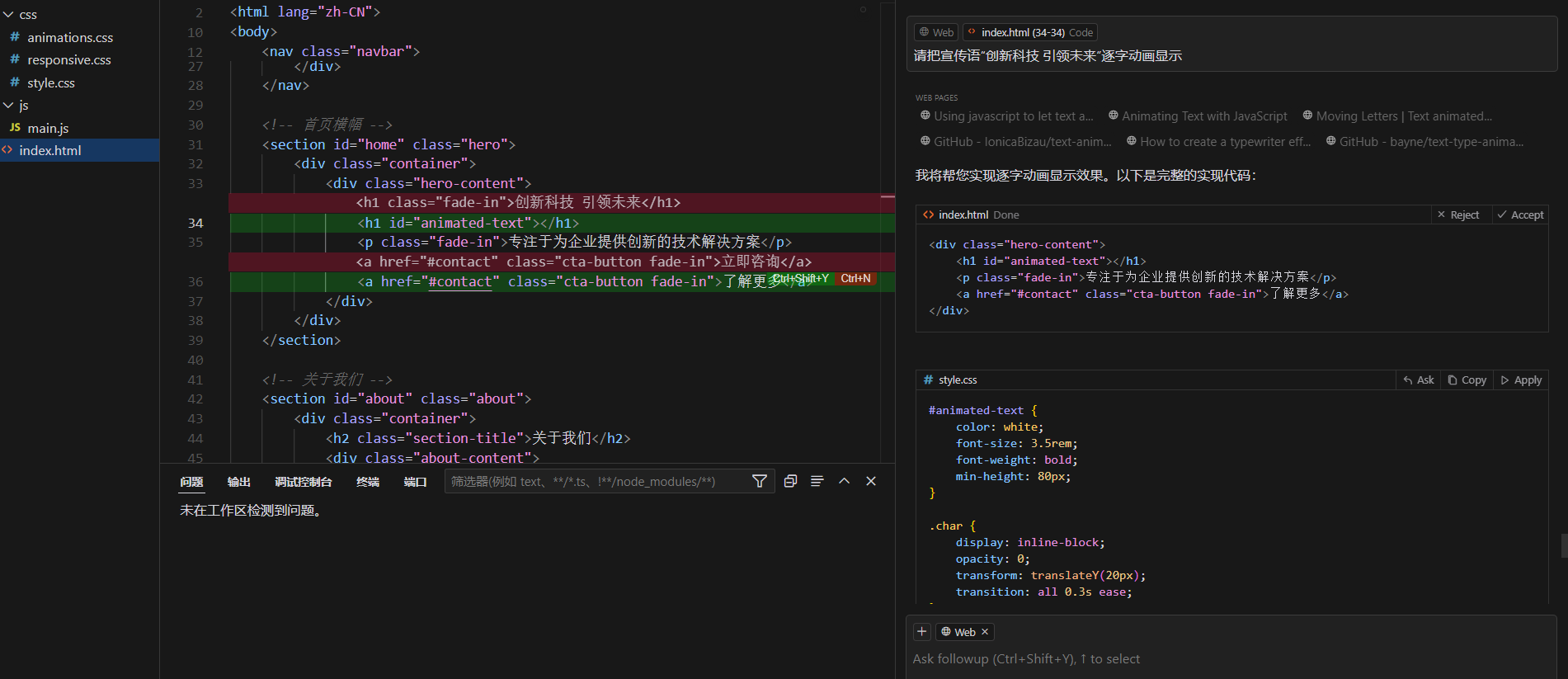This screenshot has height=679, width=1568.
Task: Open 'GitHub - bayne/text-type-anima...' link
Action: click(x=1424, y=142)
